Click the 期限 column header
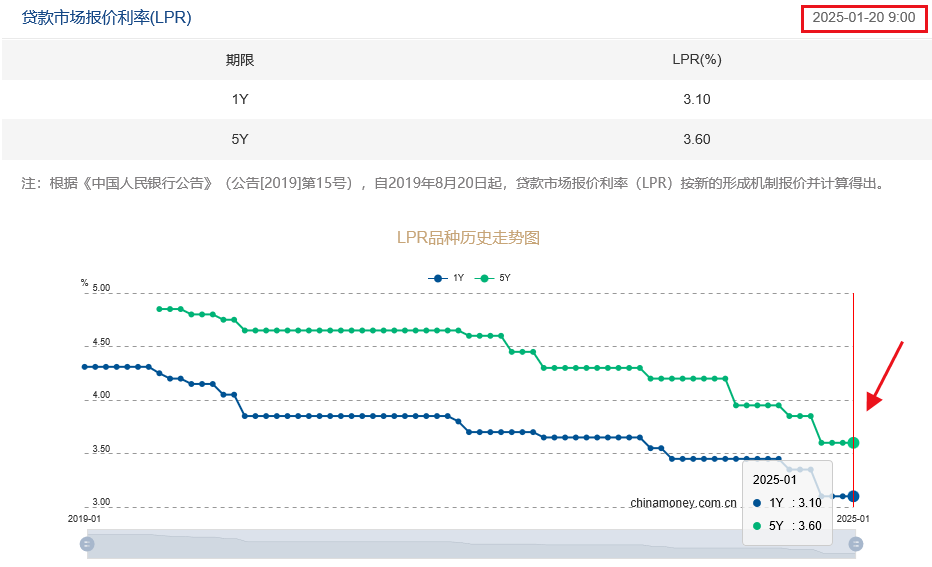 [x=240, y=60]
